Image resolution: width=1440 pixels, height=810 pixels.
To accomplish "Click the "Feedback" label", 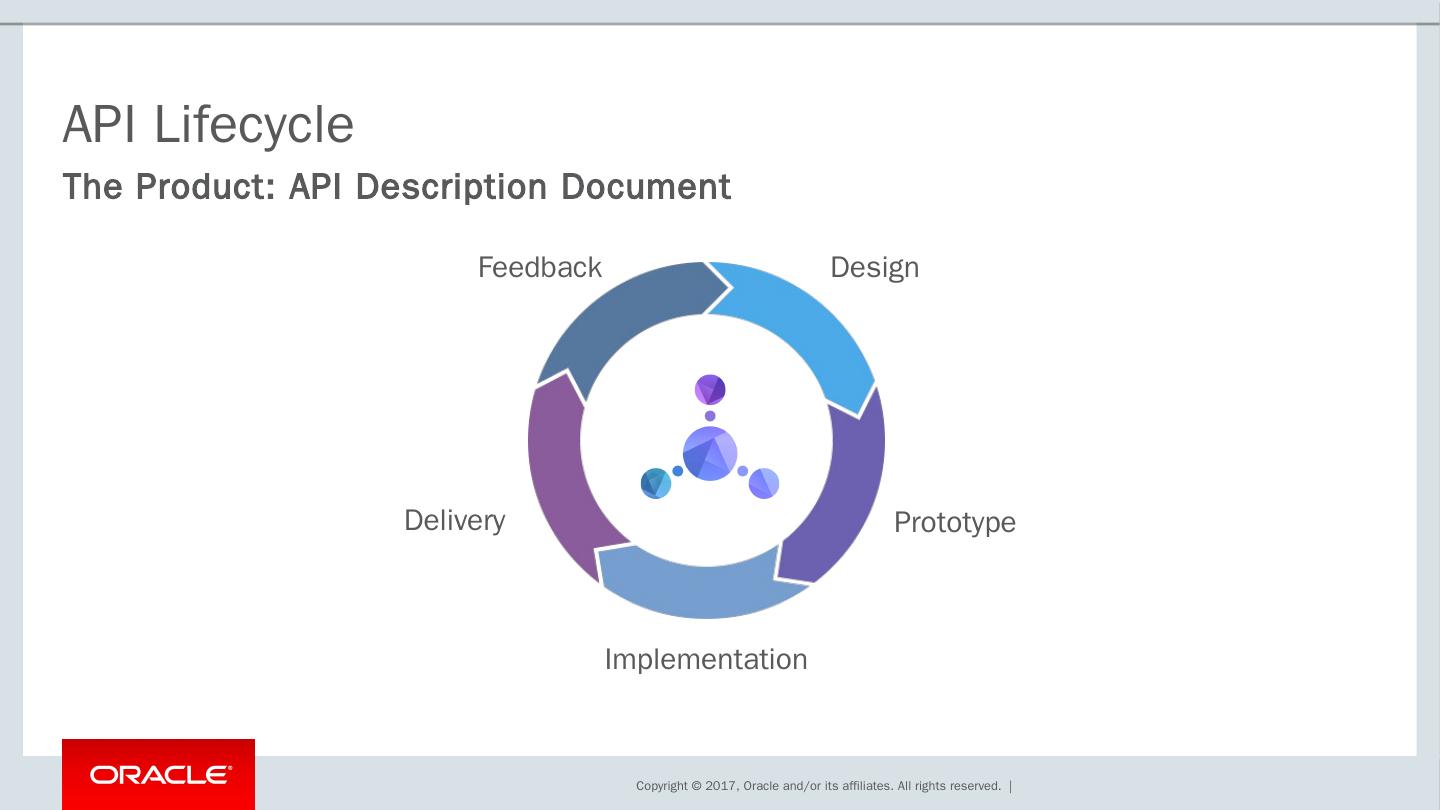I will pos(540,267).
